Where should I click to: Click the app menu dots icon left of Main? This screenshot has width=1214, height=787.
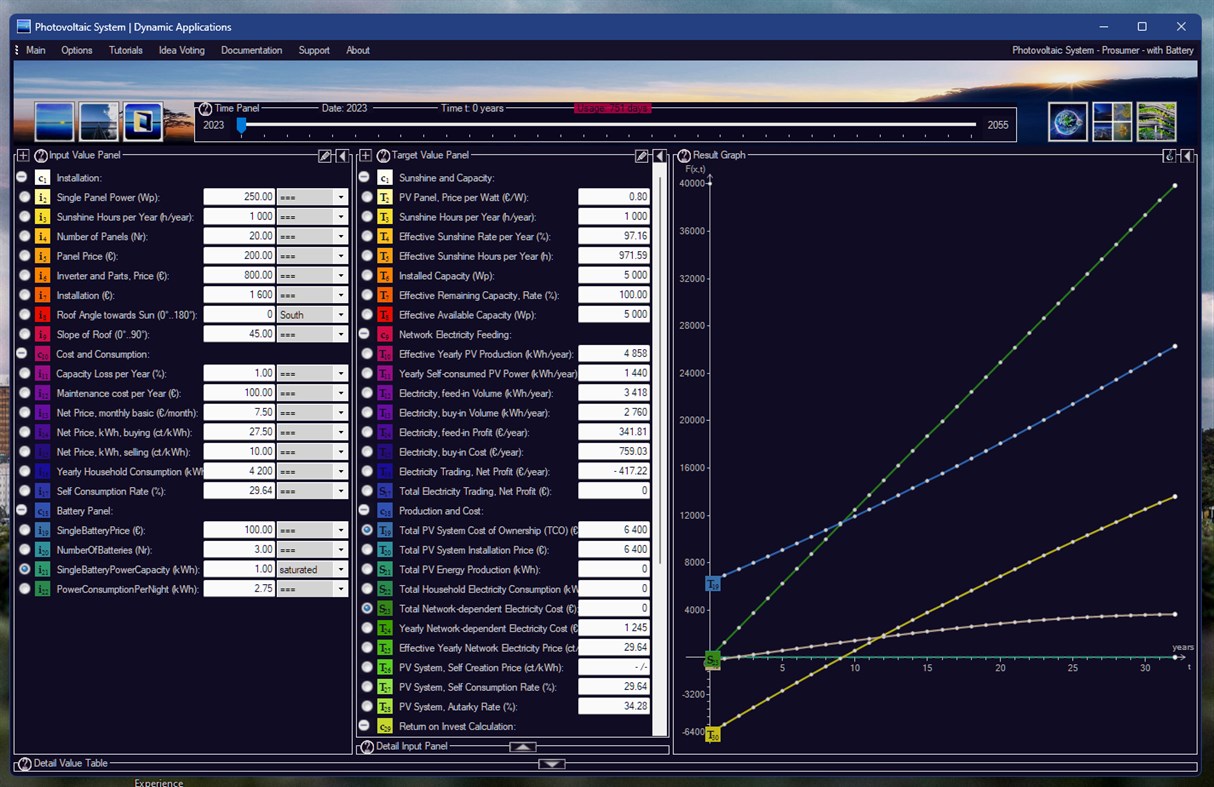click(17, 50)
